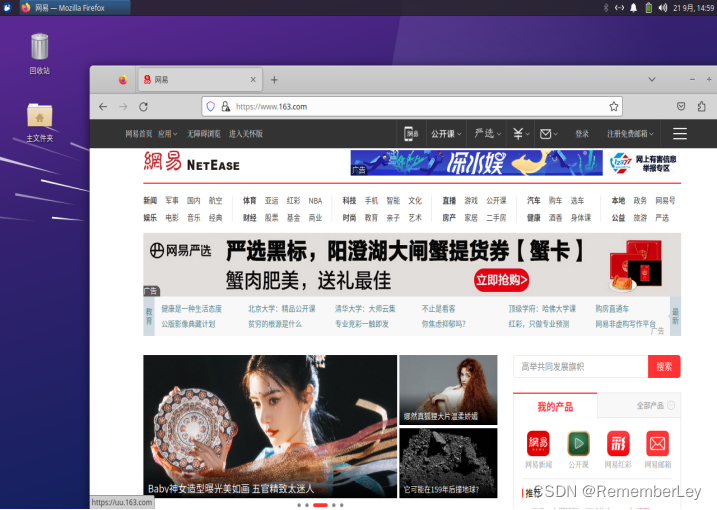Screen dimensions: 717x510
Task: Click the Bluetooth icon in system tray
Action: pos(606,8)
